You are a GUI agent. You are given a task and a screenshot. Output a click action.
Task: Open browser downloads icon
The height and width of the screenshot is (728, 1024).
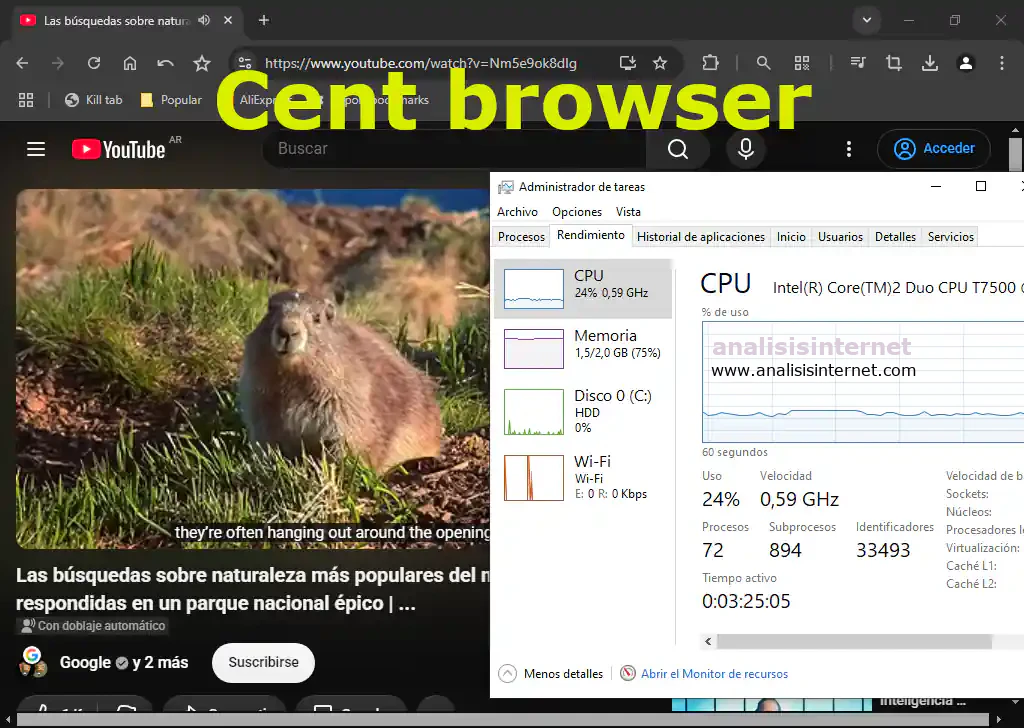(x=929, y=63)
